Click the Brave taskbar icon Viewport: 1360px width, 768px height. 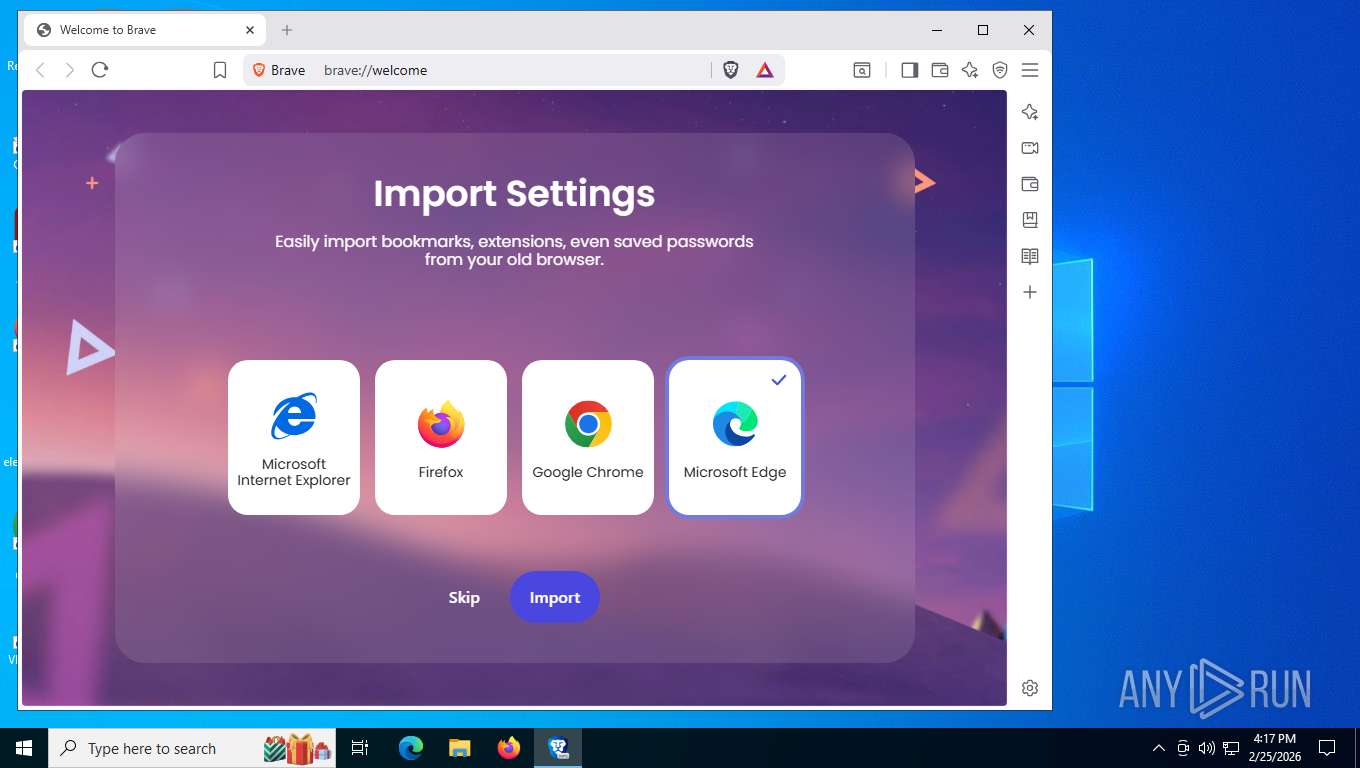558,748
